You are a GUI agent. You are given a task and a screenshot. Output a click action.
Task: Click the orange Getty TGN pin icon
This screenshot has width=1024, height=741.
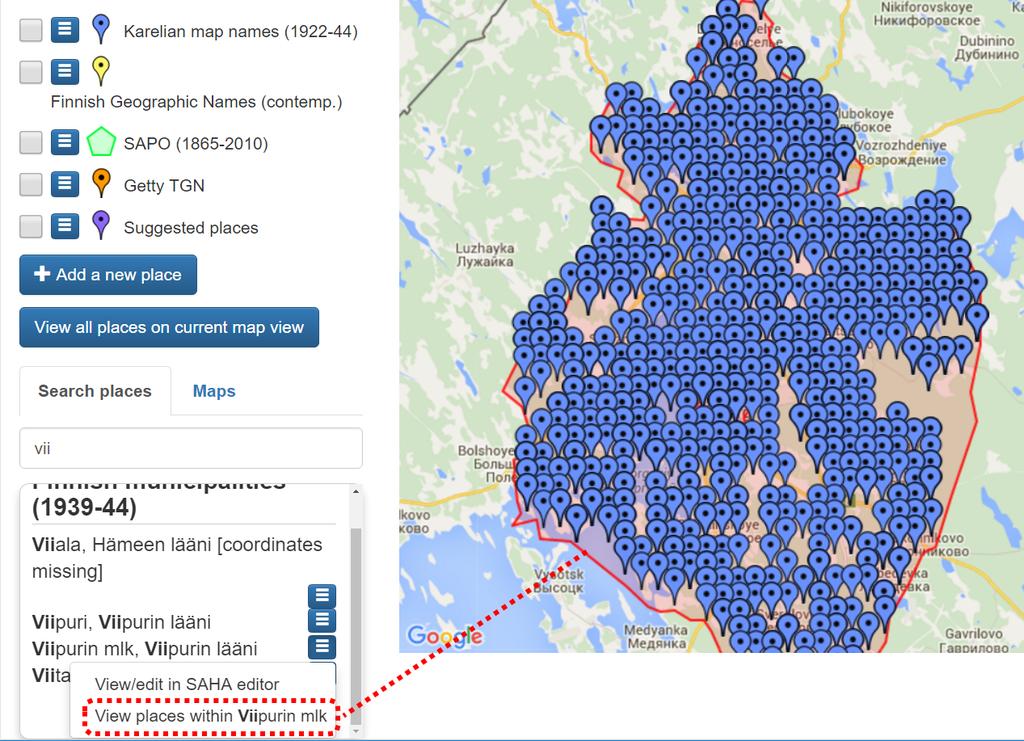pos(101,183)
